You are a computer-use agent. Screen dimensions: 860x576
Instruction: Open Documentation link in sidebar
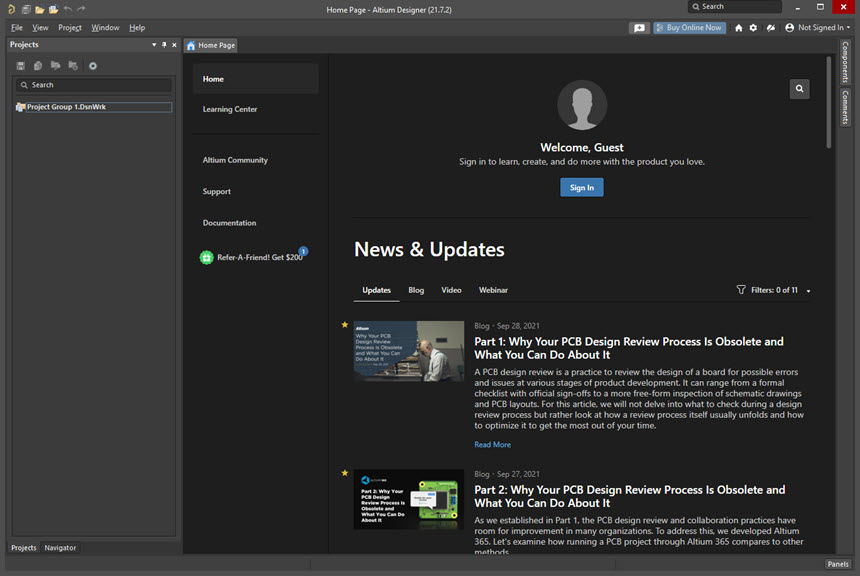point(229,223)
